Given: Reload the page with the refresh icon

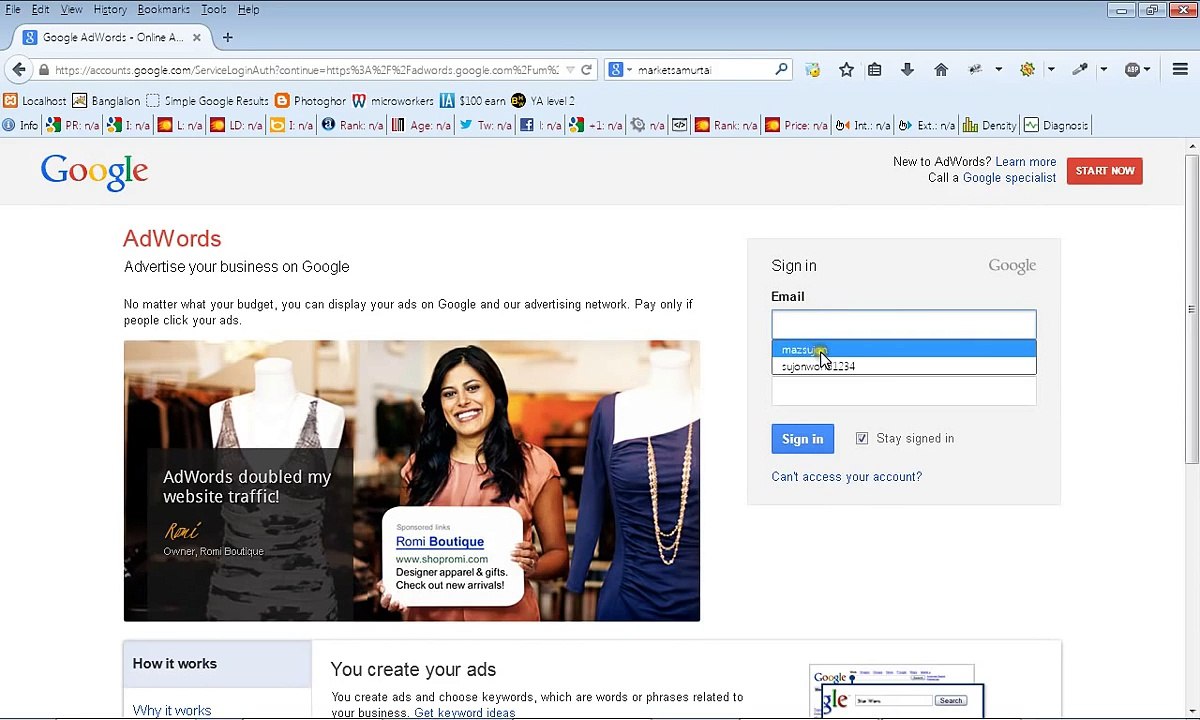Looking at the screenshot, I should (x=587, y=70).
